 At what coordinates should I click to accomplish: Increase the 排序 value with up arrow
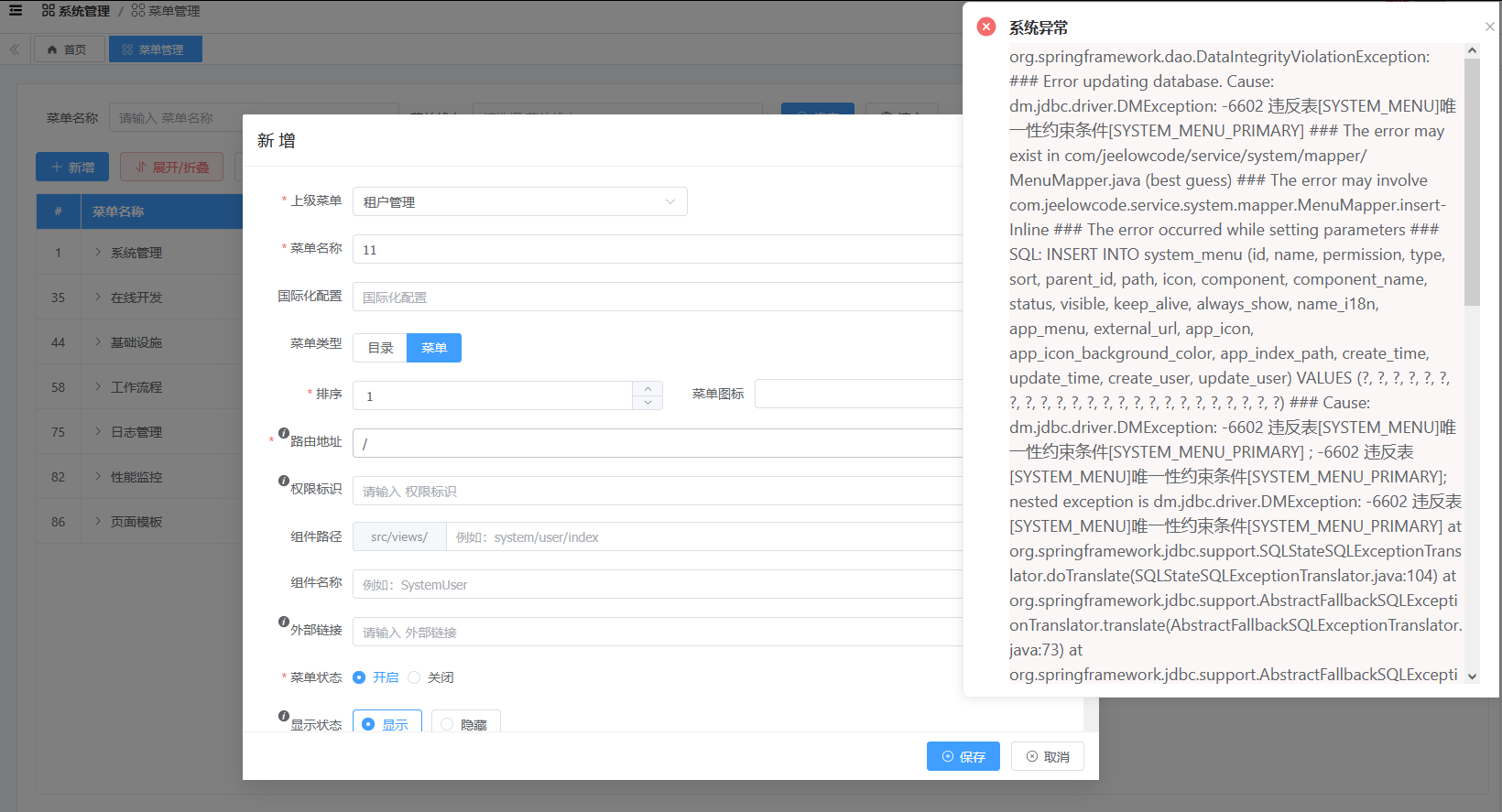tap(648, 388)
